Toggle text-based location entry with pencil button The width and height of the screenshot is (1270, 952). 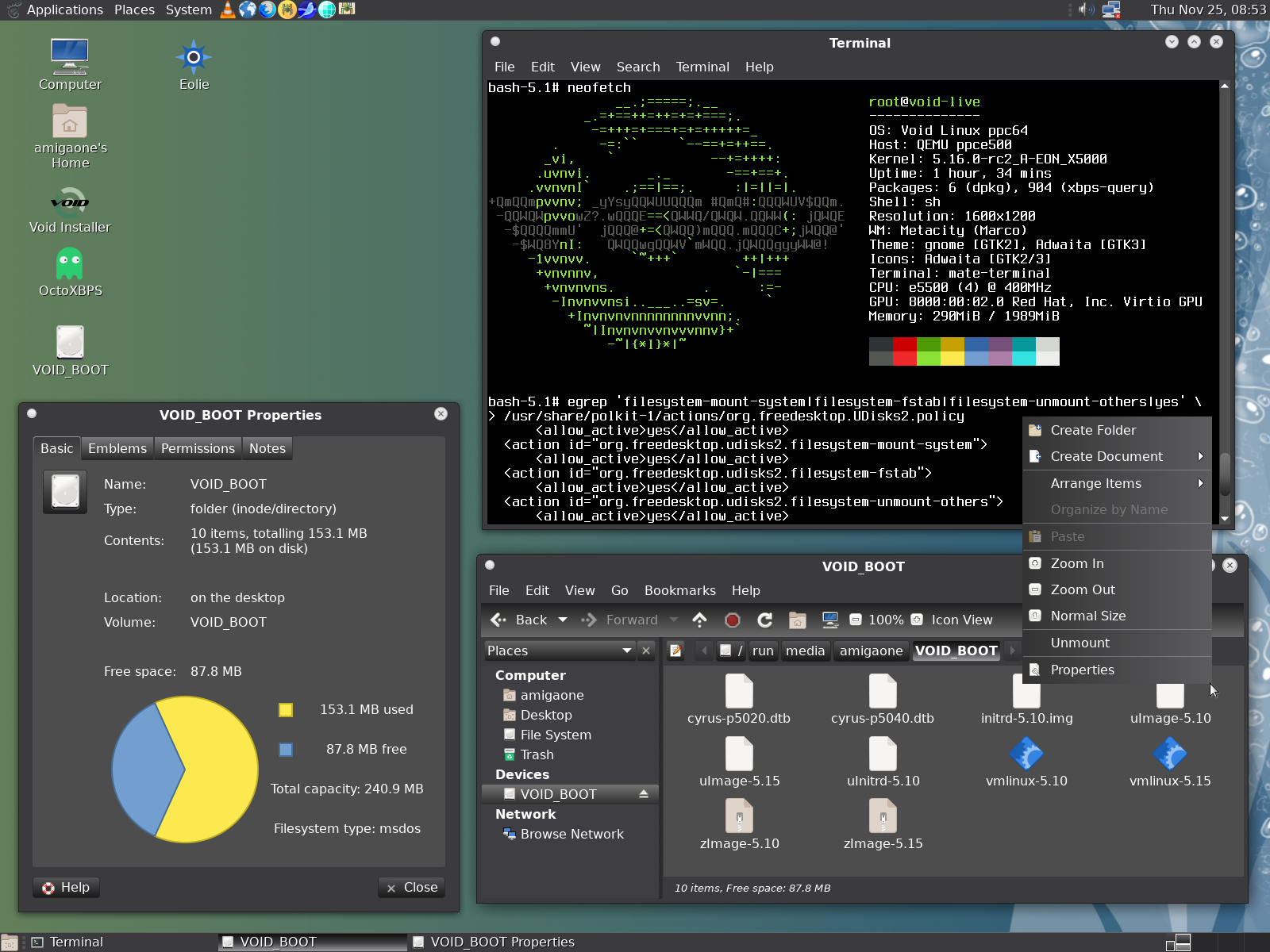click(x=675, y=651)
